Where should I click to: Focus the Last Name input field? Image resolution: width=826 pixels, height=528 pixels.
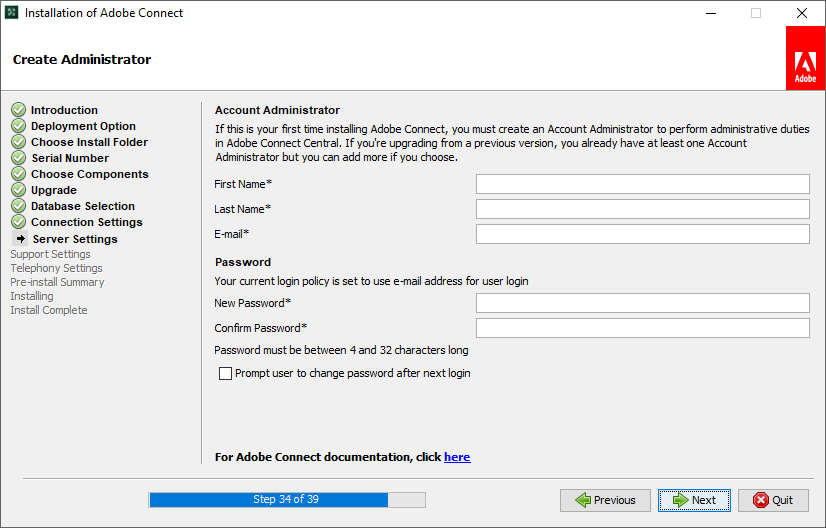click(x=643, y=209)
